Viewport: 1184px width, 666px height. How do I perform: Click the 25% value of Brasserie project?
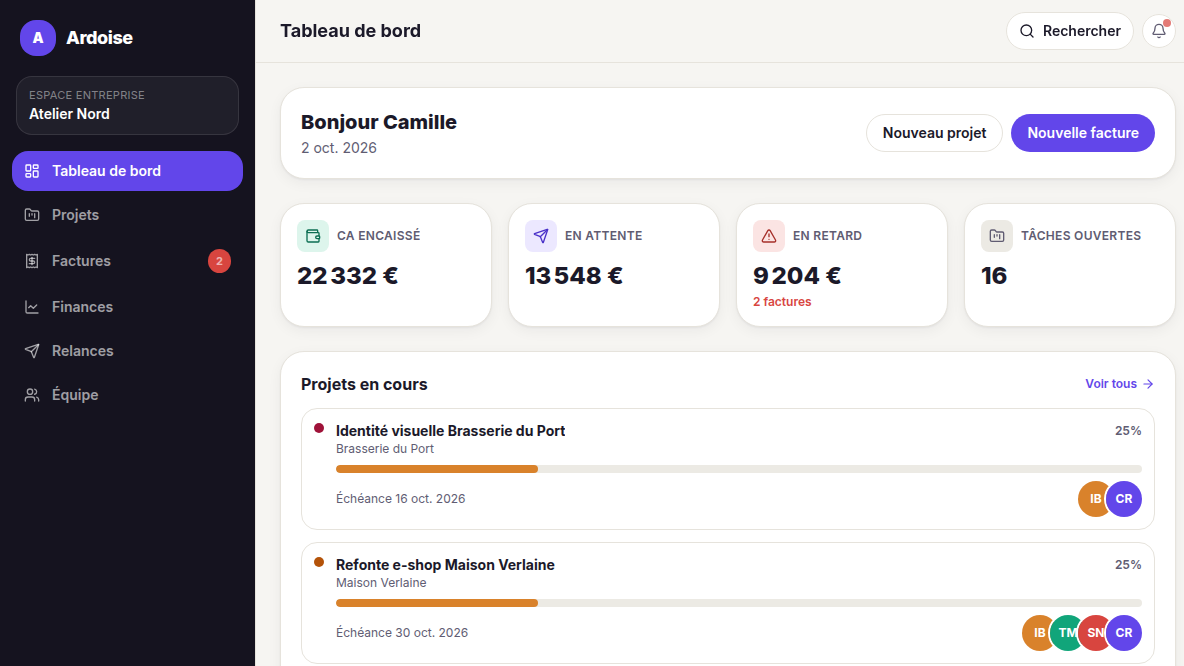pos(1128,431)
